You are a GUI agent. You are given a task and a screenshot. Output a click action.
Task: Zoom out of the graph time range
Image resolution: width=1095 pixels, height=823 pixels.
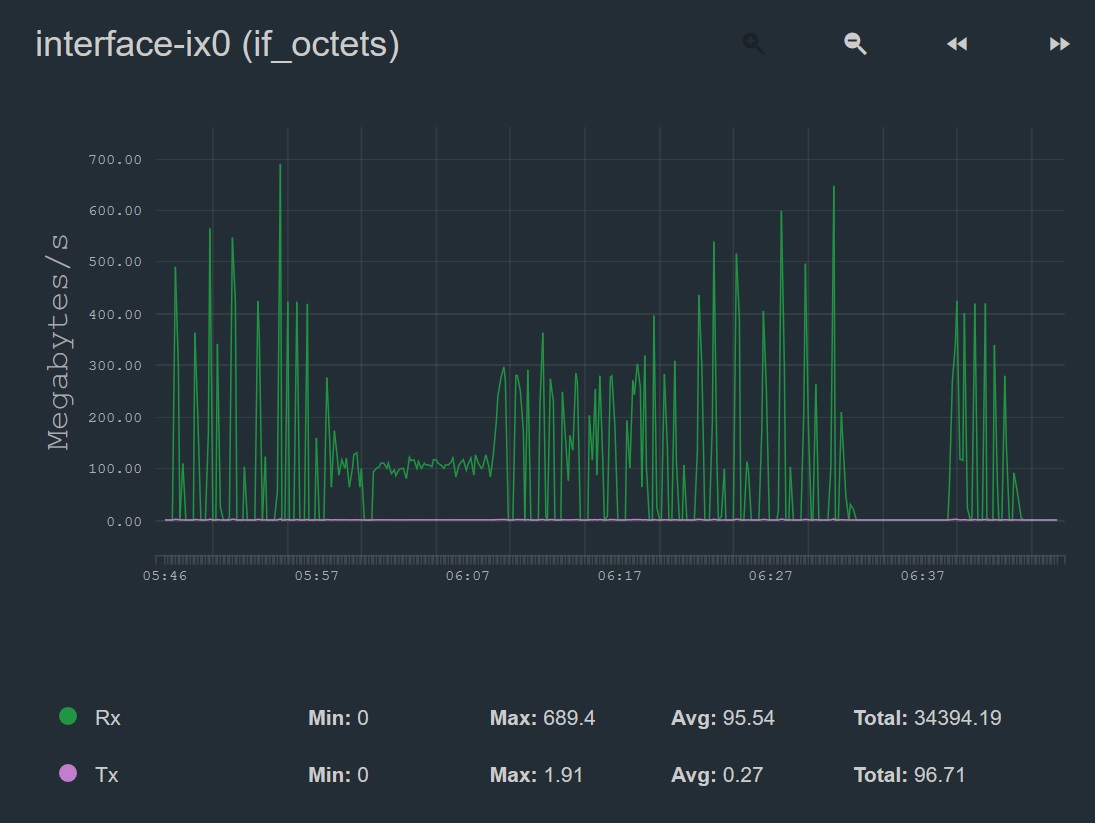click(855, 44)
